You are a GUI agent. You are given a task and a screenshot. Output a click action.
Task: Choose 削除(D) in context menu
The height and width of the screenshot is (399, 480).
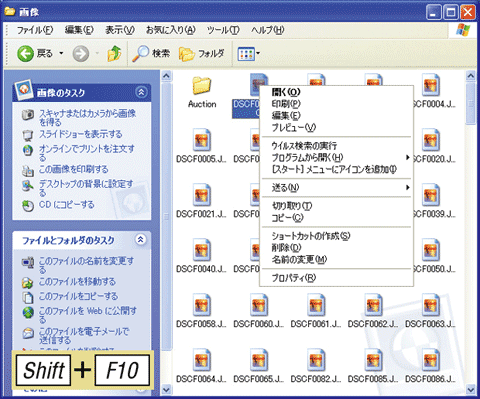tap(336, 248)
